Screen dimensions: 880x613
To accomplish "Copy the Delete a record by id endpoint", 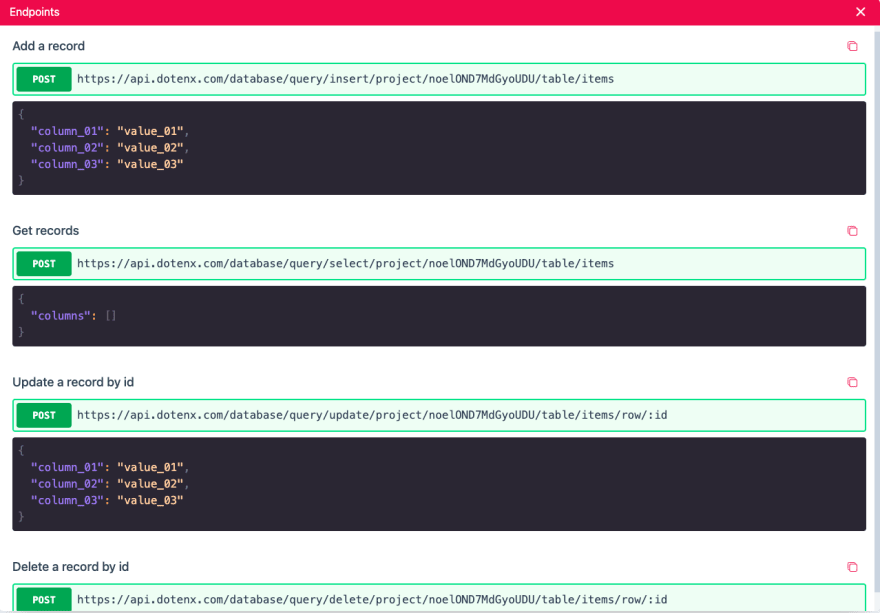I will [x=852, y=567].
